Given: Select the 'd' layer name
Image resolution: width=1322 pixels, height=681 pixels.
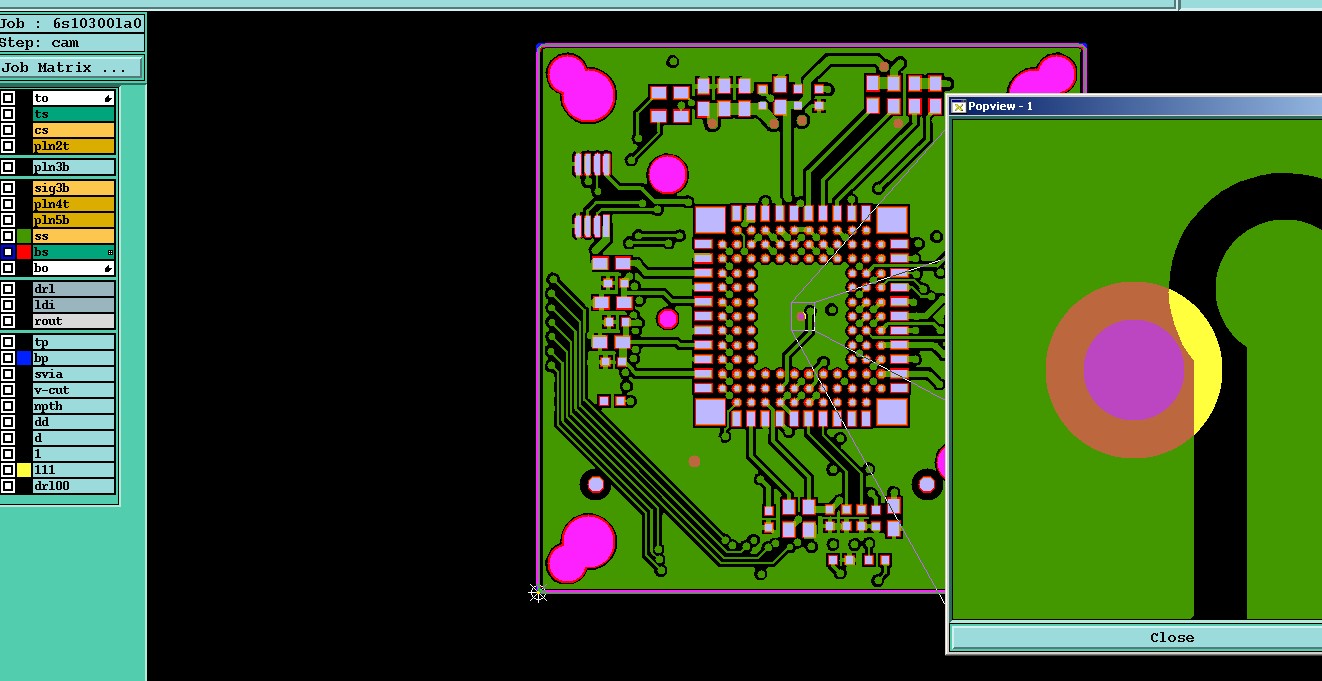Looking at the screenshot, I should click(74, 438).
